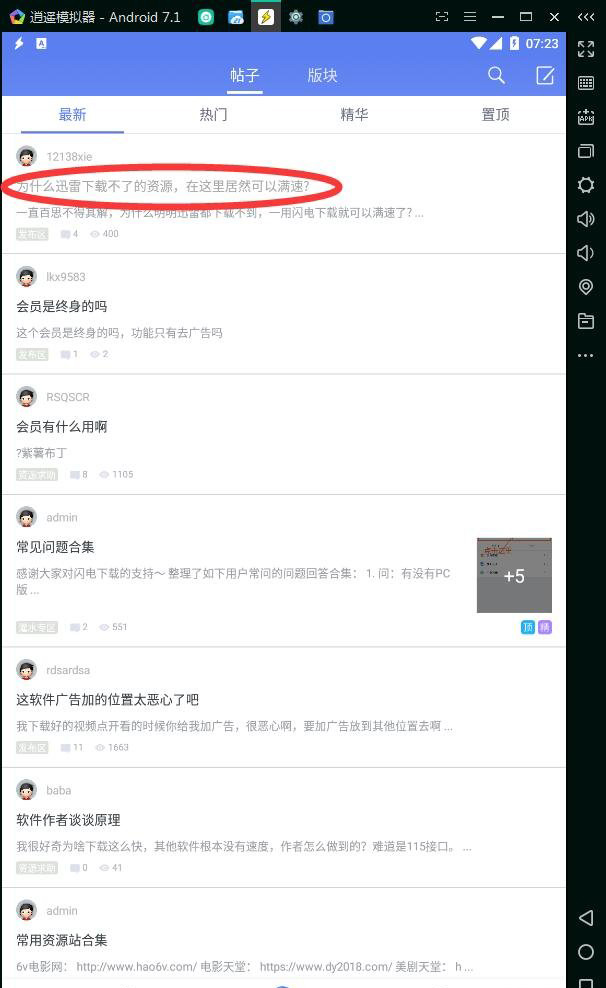This screenshot has height=988, width=606.
Task: Select the 热门 tab
Action: [x=214, y=115]
